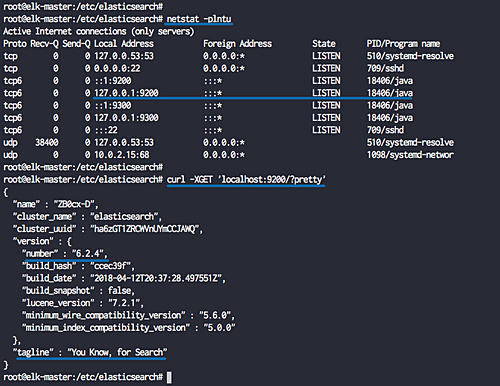Click the "1098/systemd-networ" program name
500x386 pixels.
[x=410, y=155]
